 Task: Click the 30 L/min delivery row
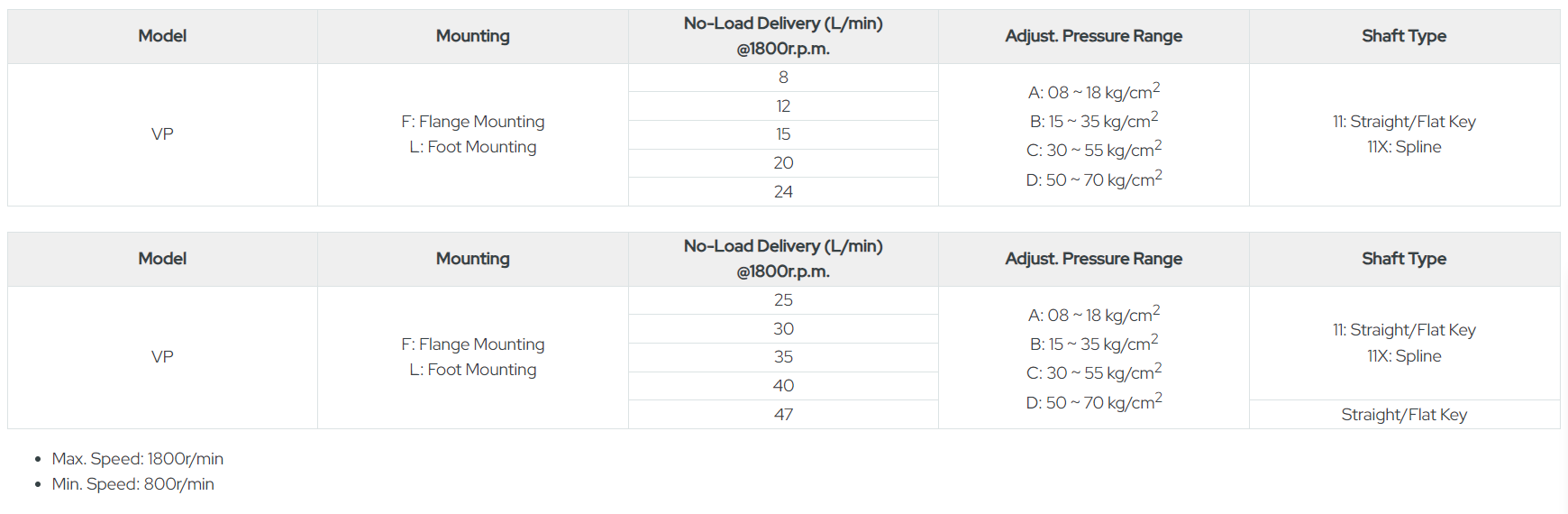coord(783,329)
